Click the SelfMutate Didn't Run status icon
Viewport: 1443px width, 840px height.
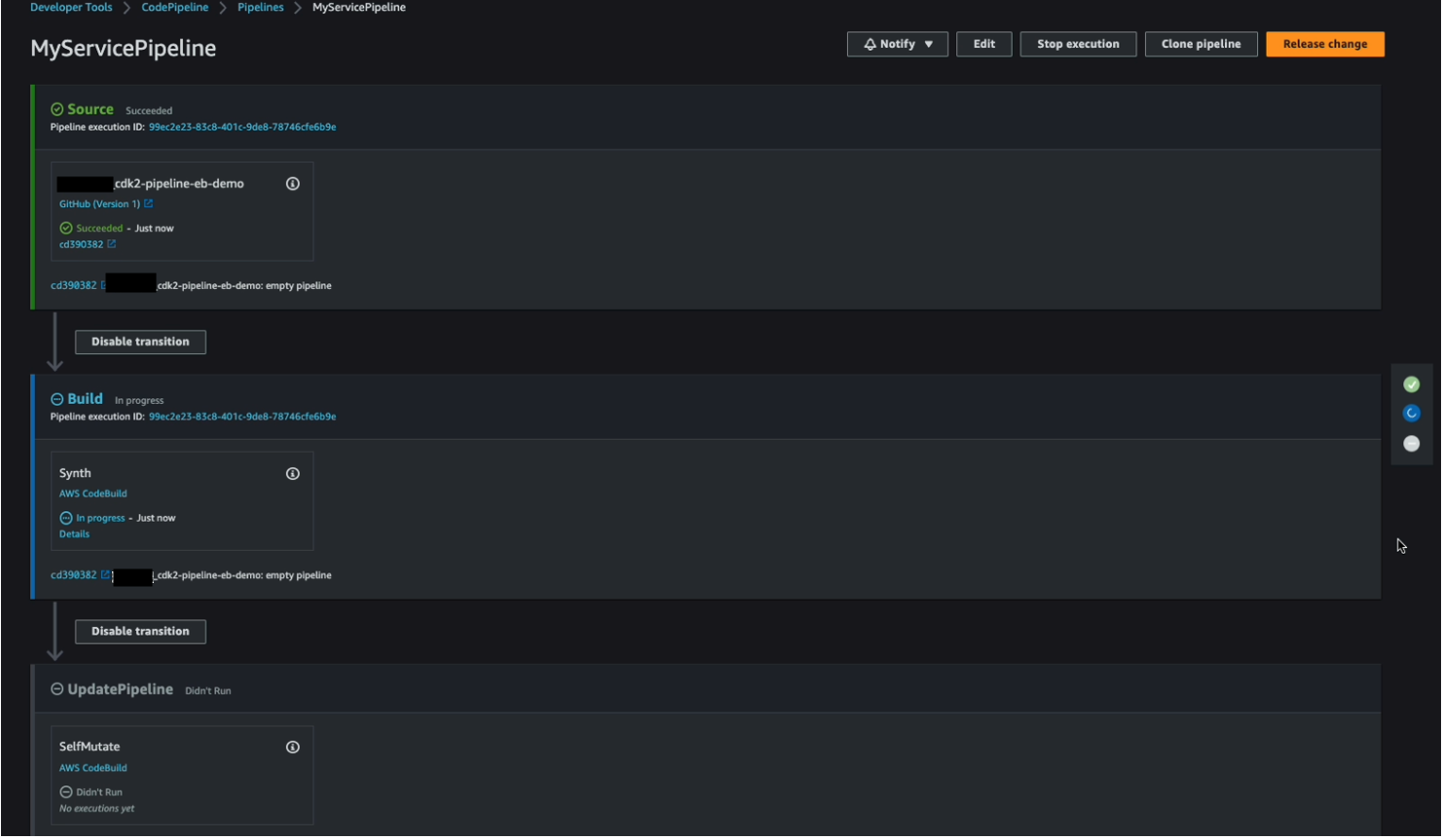click(x=66, y=793)
